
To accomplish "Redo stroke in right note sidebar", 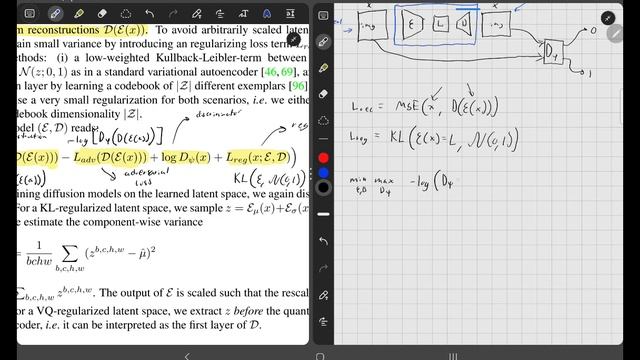I will 323,268.
